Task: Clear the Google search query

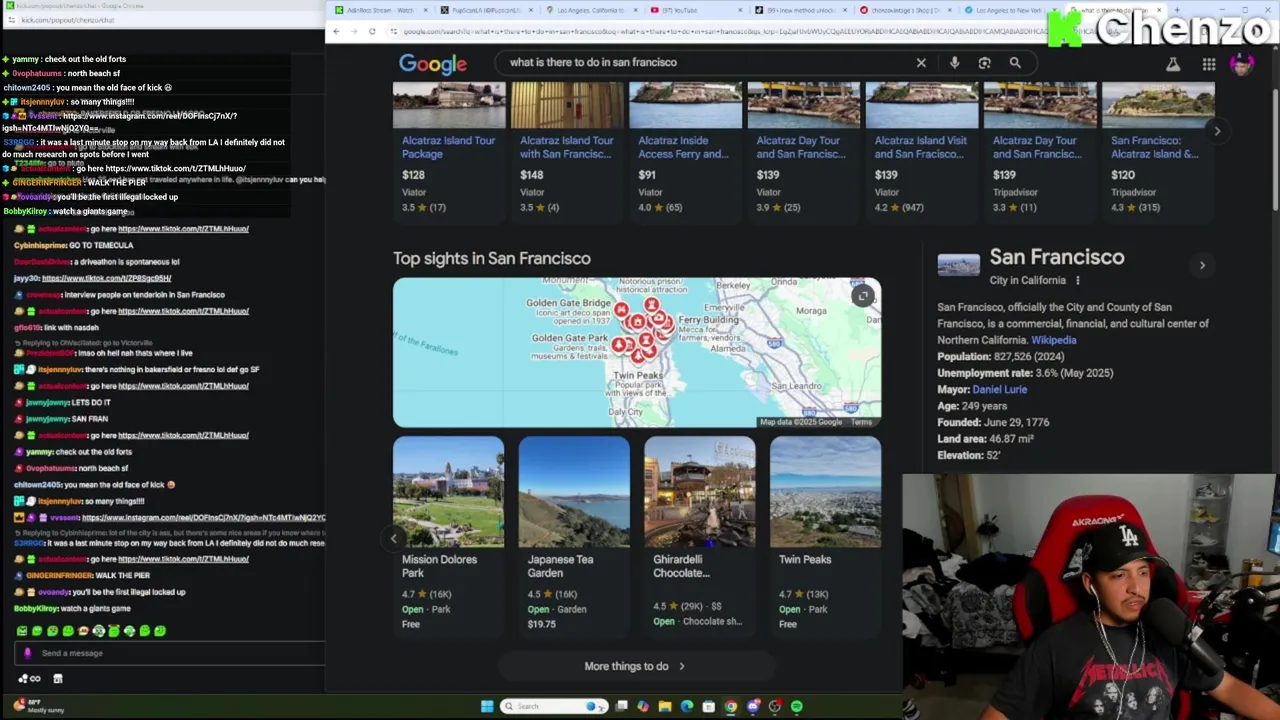Action: point(921,63)
